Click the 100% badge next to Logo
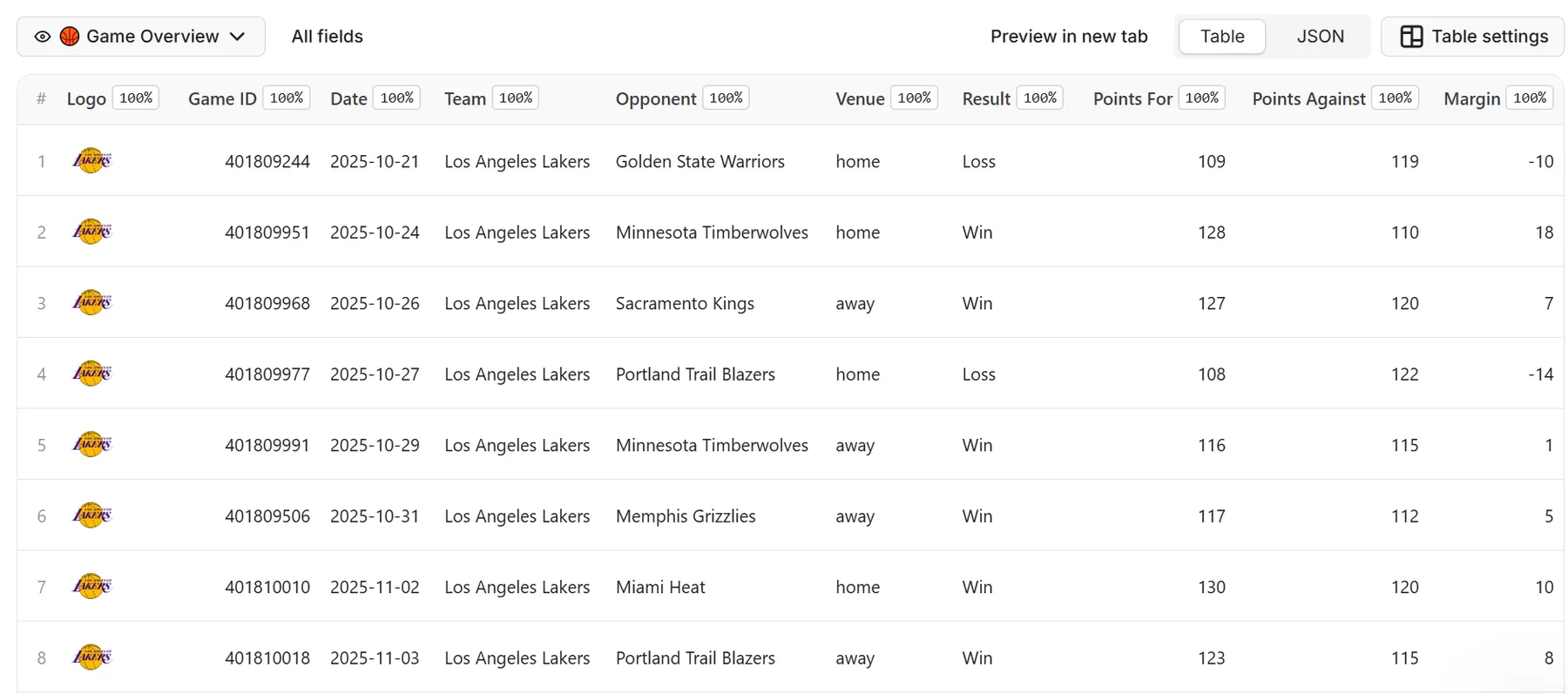Image resolution: width=1568 pixels, height=694 pixels. pos(136,98)
